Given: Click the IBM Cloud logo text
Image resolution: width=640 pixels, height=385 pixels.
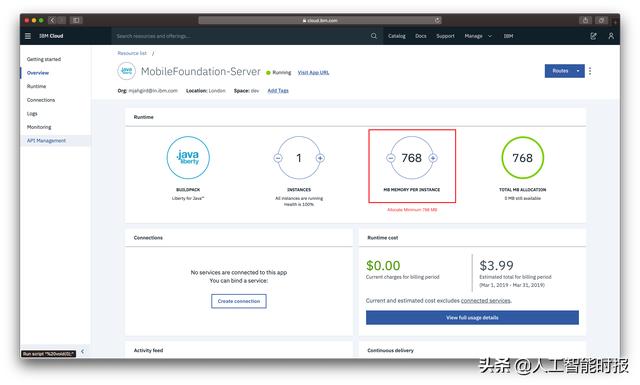Looking at the screenshot, I should [51, 36].
